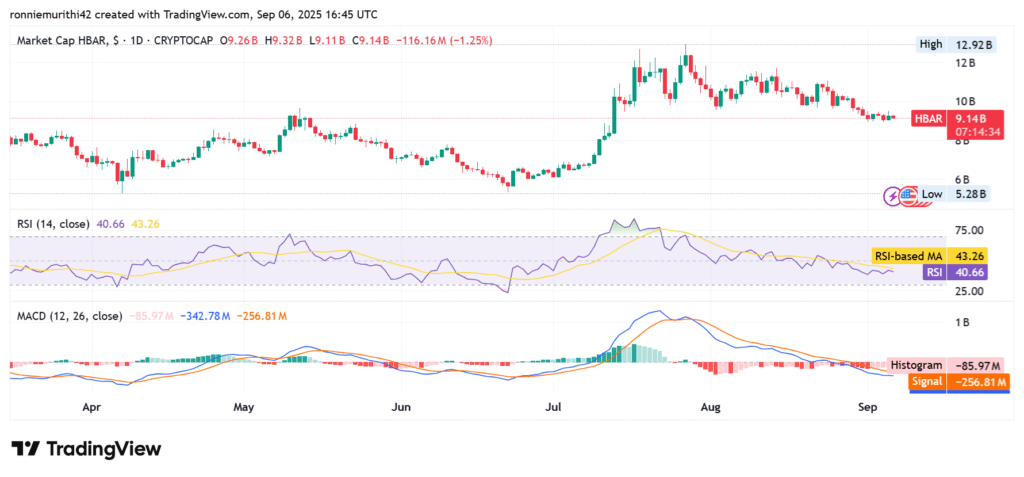Image resolution: width=1024 pixels, height=477 pixels.
Task: Click the high value H9.32B
Action: click(x=283, y=41)
